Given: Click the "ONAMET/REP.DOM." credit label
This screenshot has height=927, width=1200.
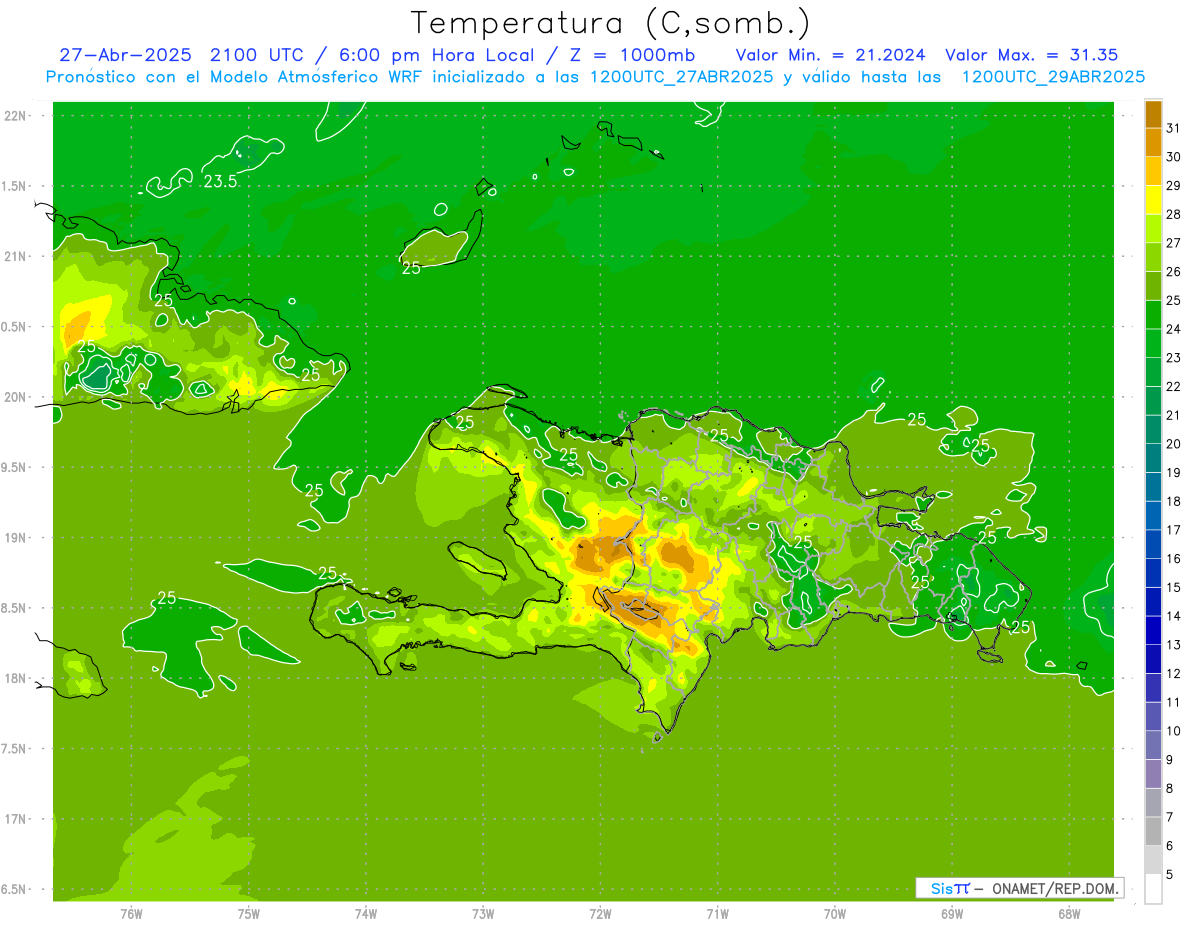Looking at the screenshot, I should (1055, 888).
